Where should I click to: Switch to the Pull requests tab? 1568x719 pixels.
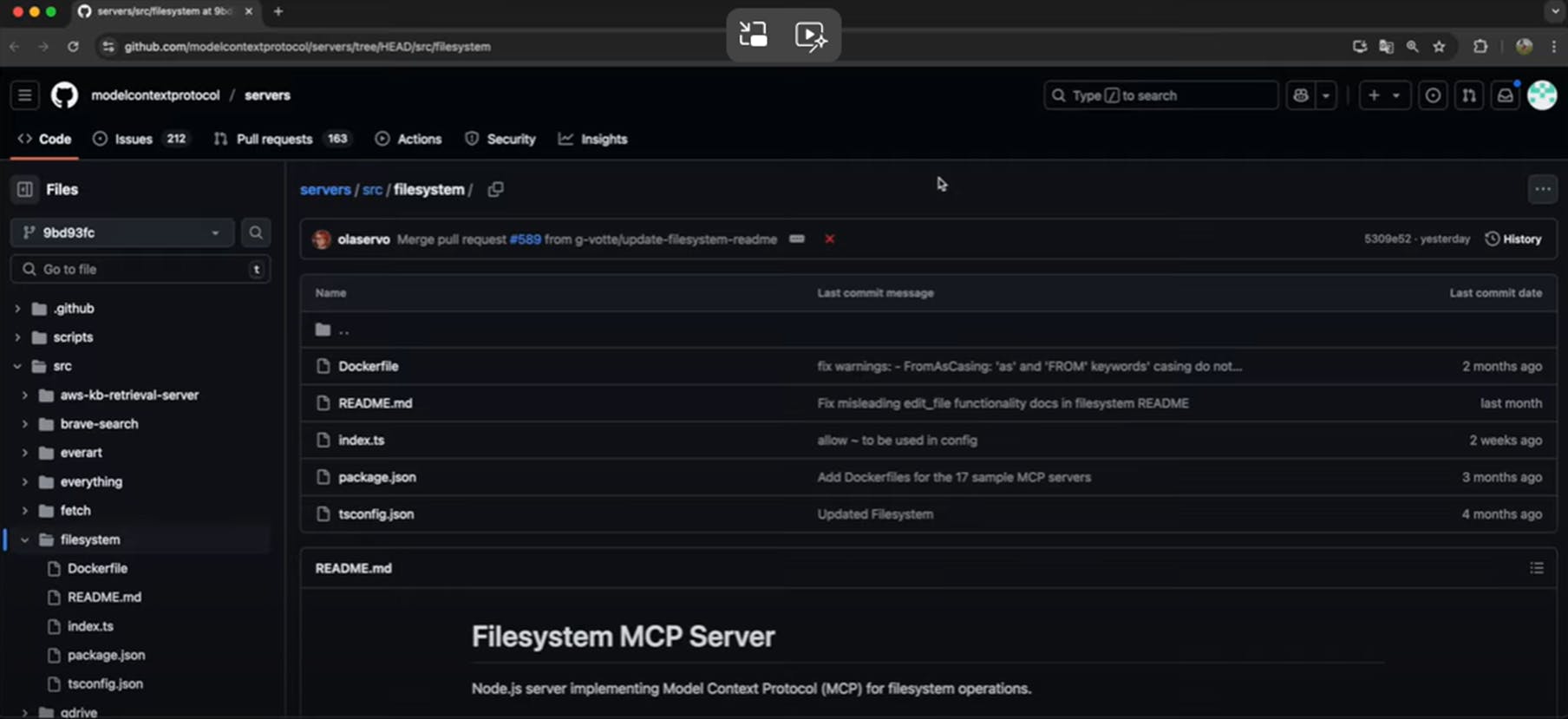(x=273, y=139)
